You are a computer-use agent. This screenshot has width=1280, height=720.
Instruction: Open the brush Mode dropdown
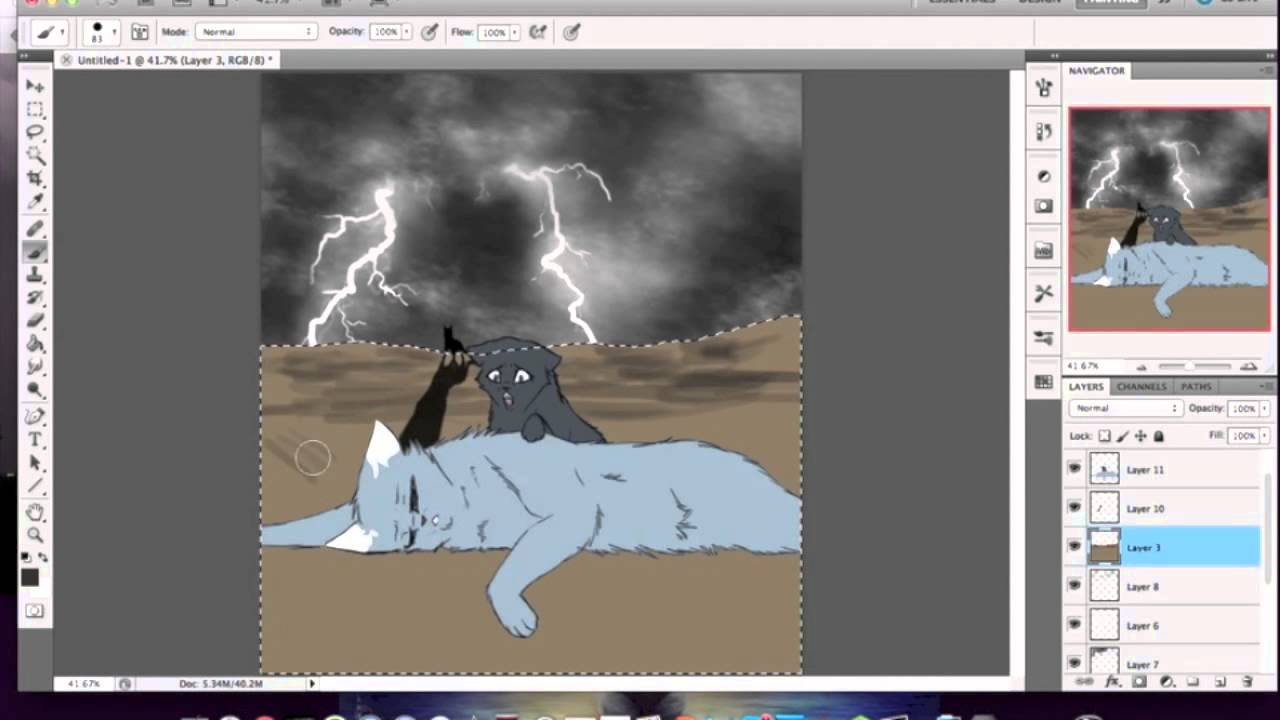[x=255, y=32]
